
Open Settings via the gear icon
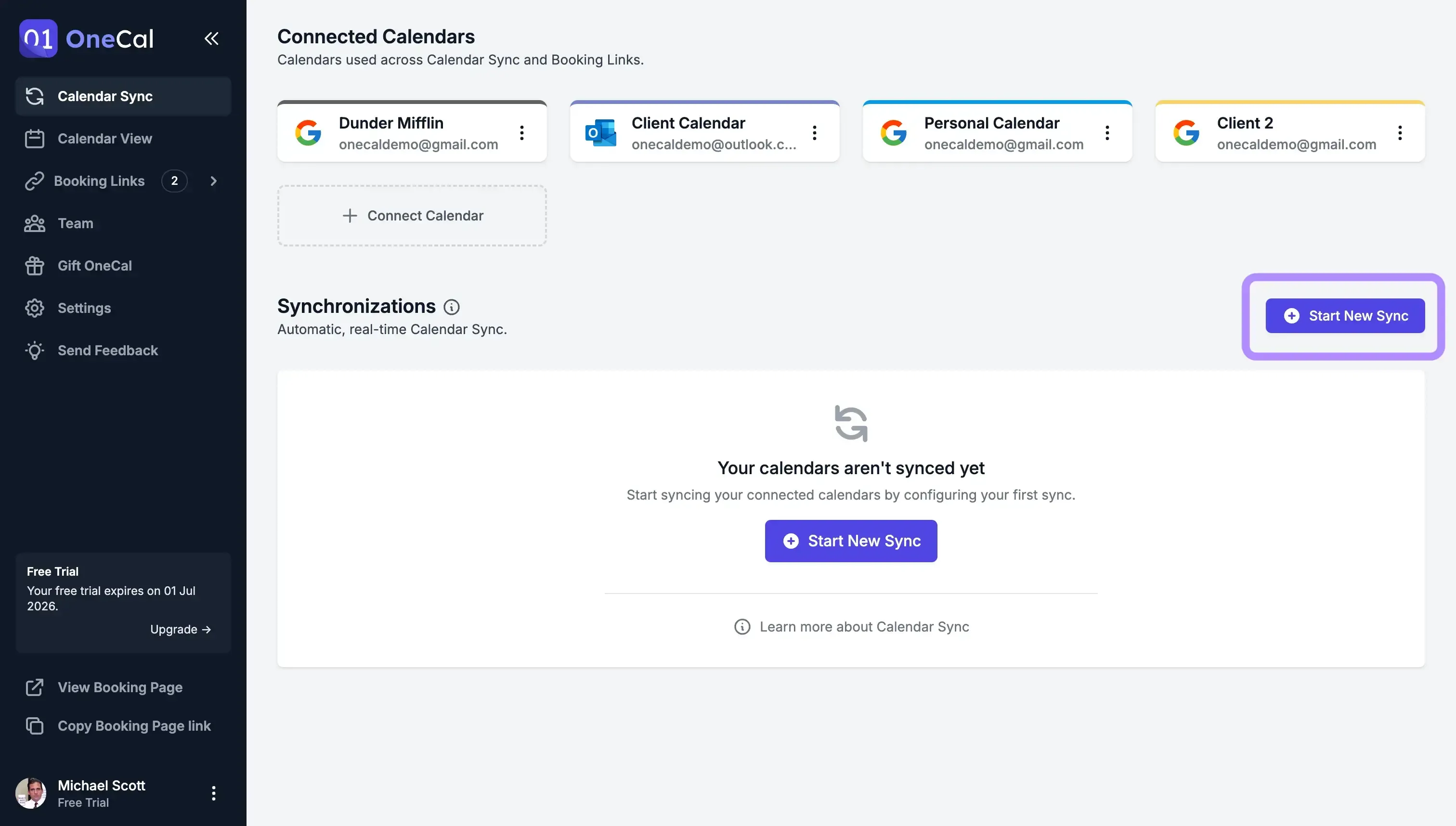[34, 308]
